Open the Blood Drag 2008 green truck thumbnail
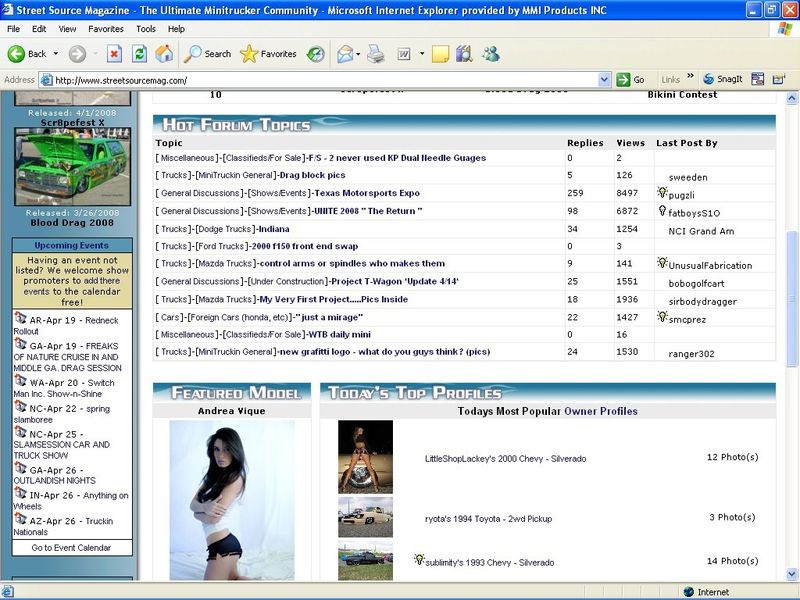Viewport: 800px width, 600px height. (72, 167)
